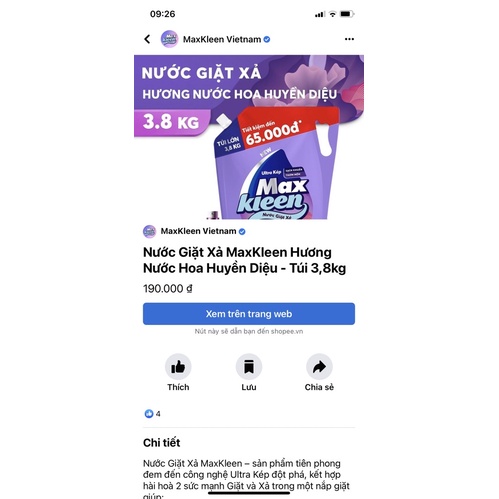The height and width of the screenshot is (499, 499).
Task: Tap the back arrow icon
Action: point(147,39)
